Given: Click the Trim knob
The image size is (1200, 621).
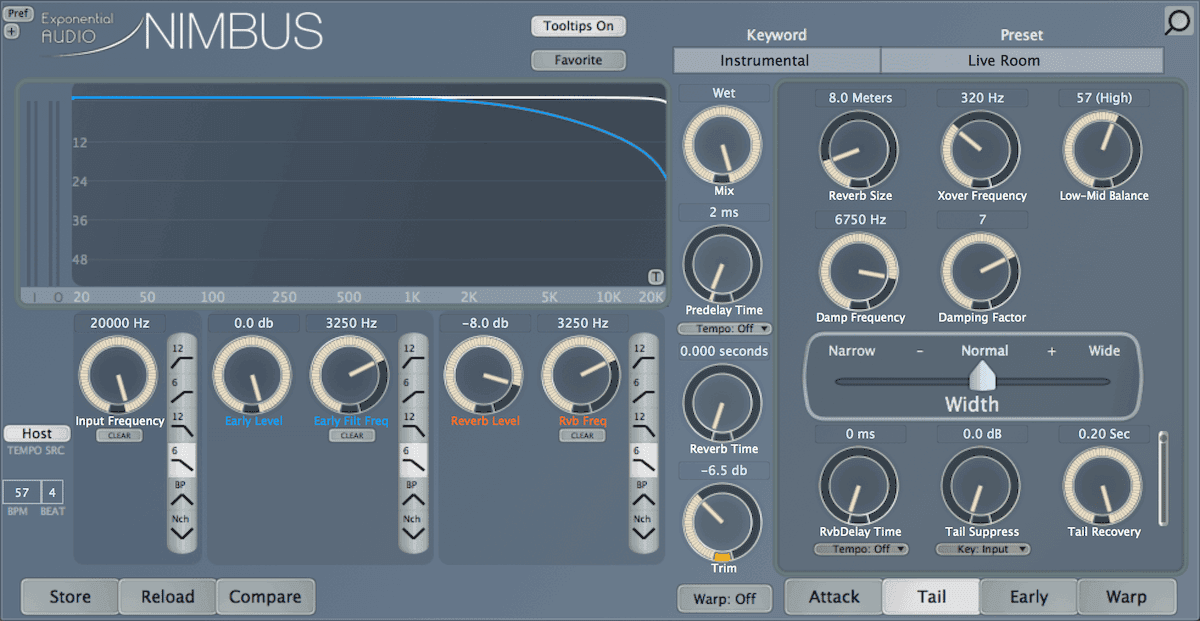Looking at the screenshot, I should tap(722, 523).
